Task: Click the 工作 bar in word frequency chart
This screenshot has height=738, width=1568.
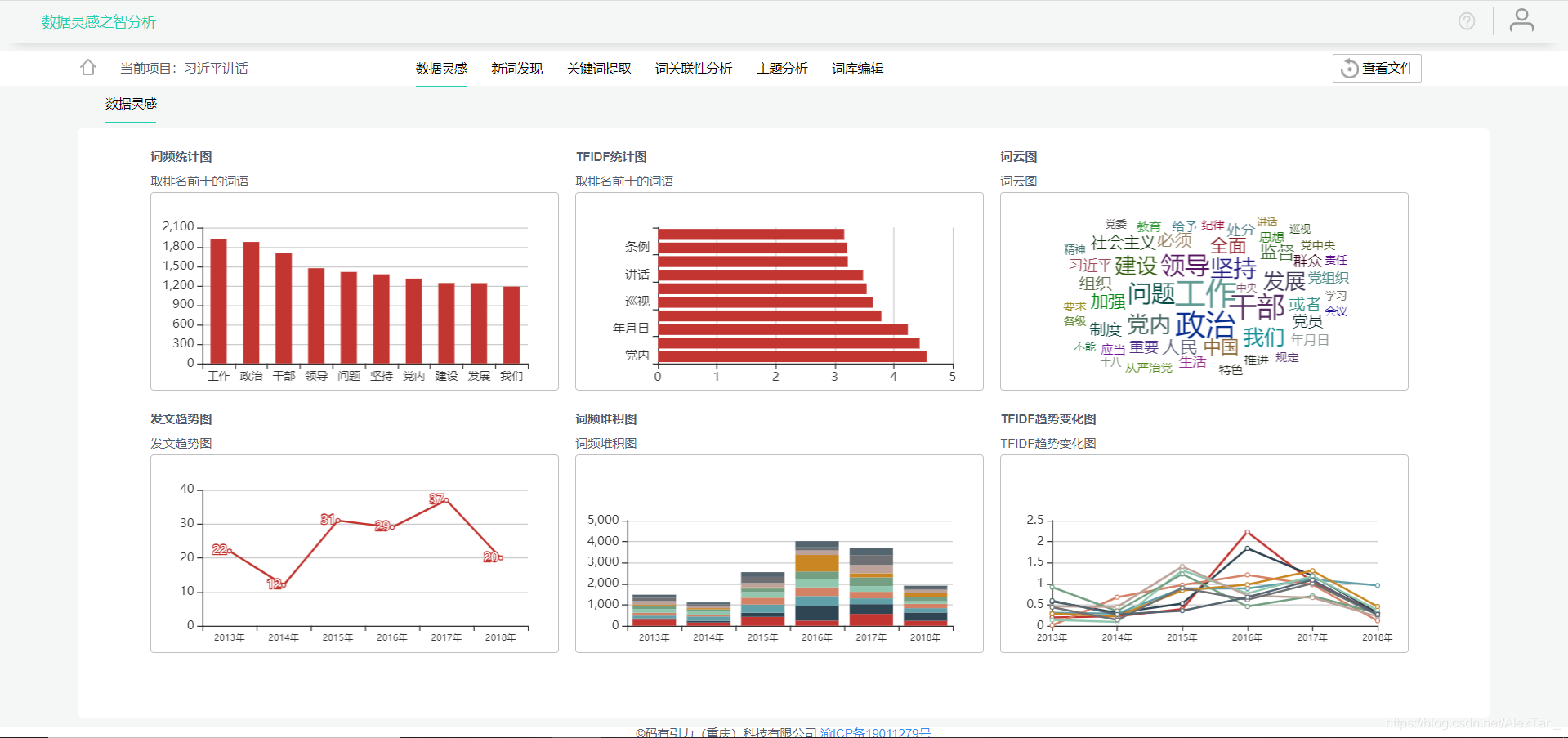Action: 218,301
